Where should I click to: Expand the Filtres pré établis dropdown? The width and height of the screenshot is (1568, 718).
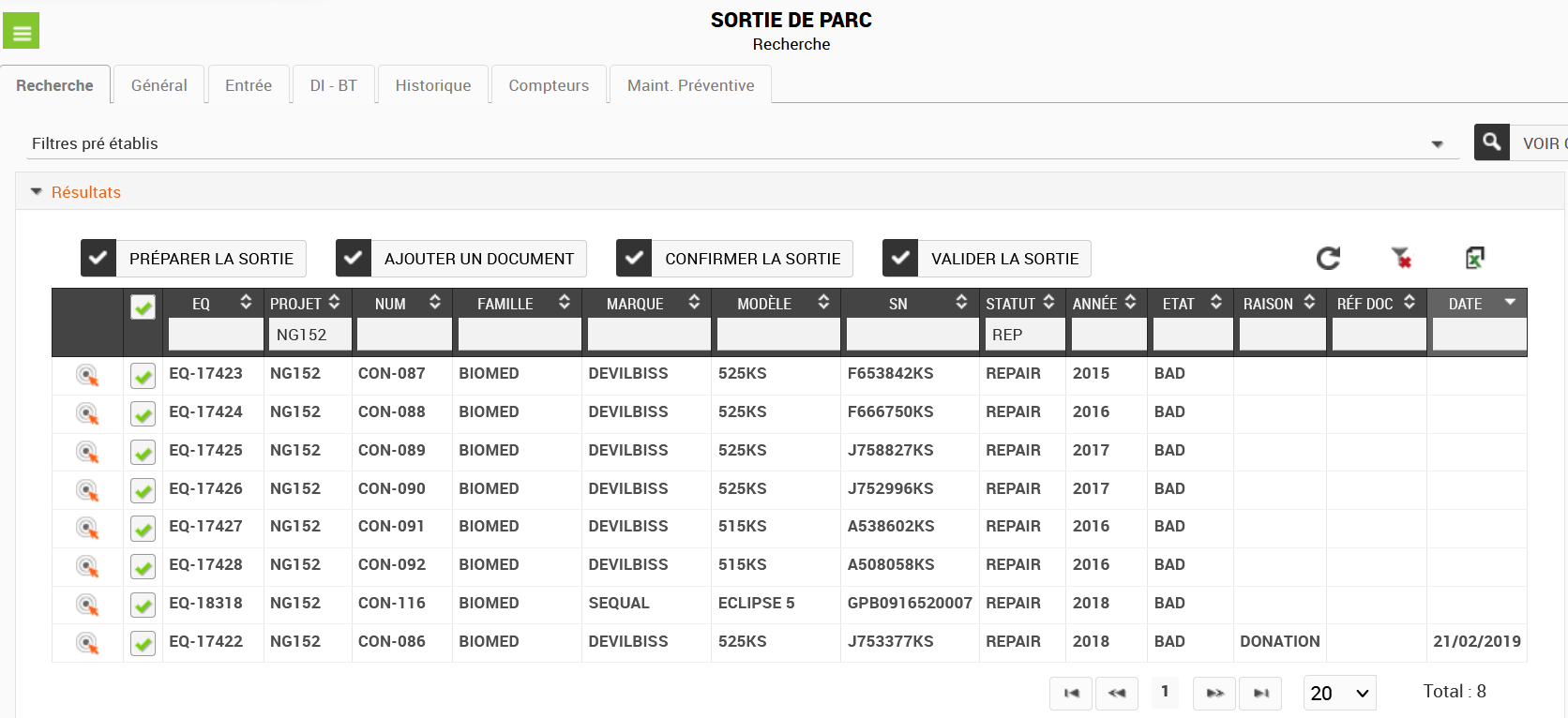click(1437, 144)
